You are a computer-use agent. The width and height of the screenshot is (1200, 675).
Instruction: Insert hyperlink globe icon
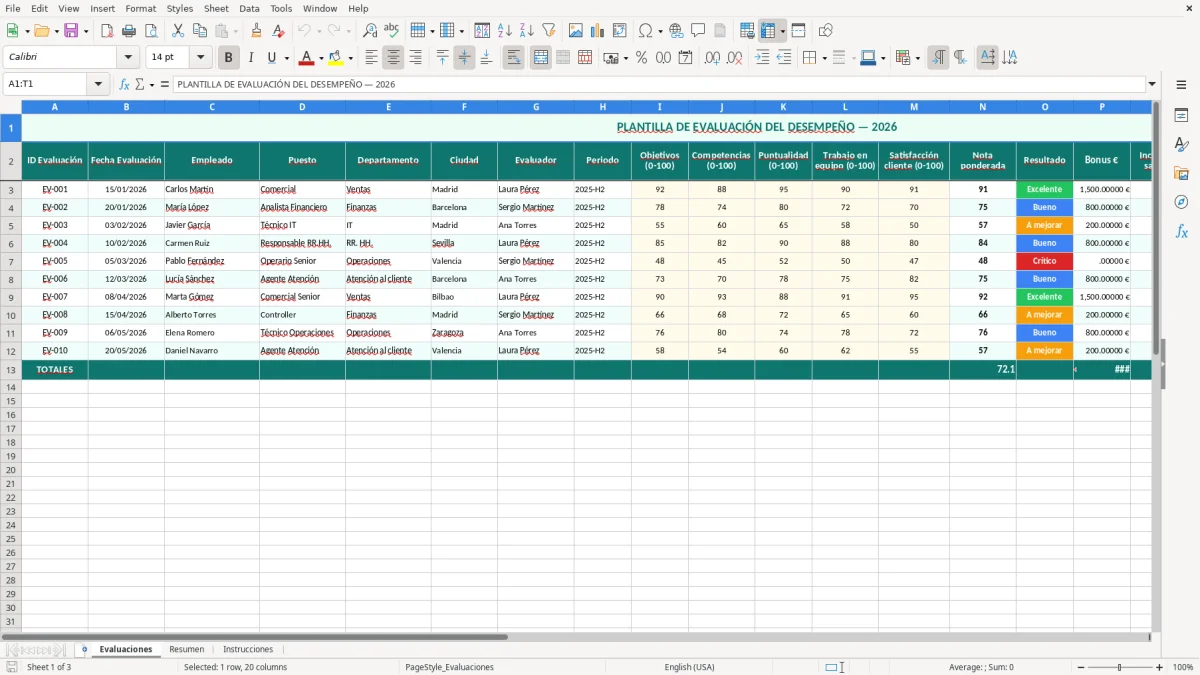pyautogui.click(x=676, y=31)
